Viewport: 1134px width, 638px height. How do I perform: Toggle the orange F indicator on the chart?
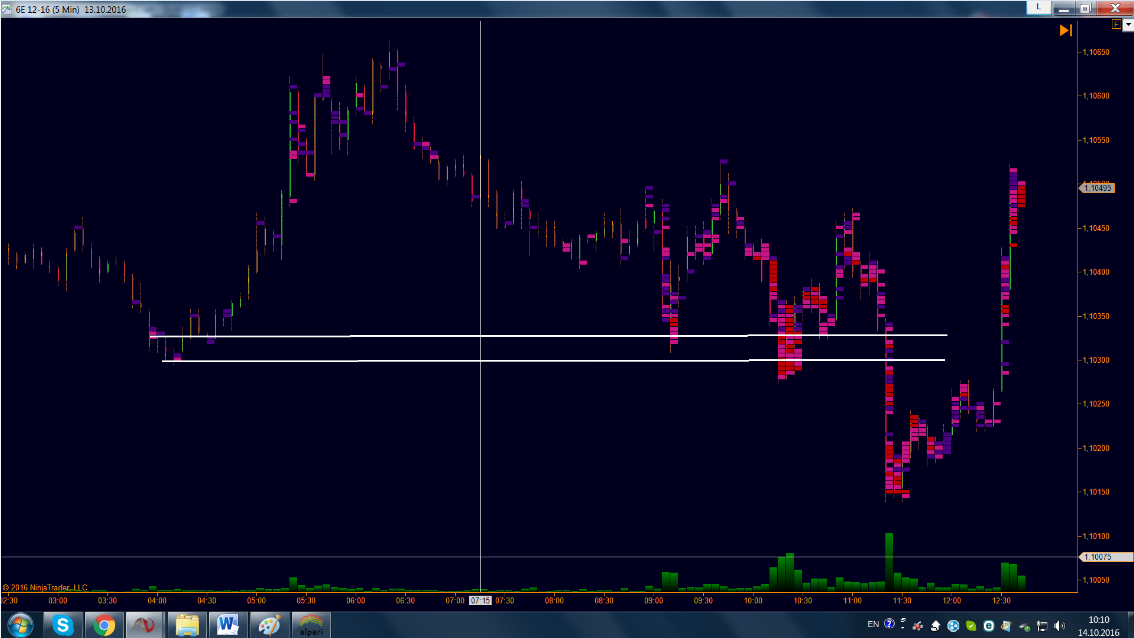tap(1116, 24)
